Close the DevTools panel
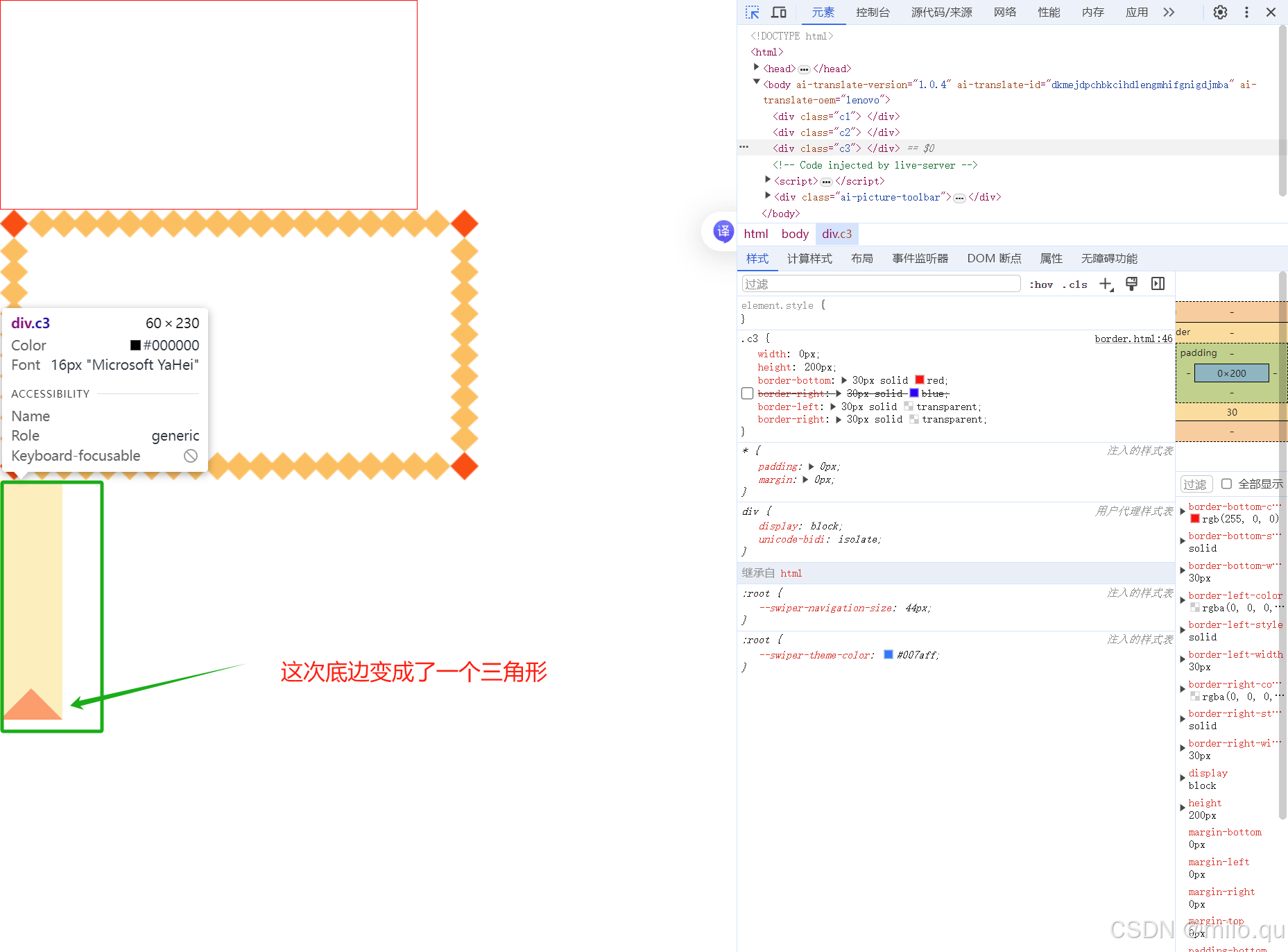This screenshot has height=952, width=1288. (x=1271, y=12)
